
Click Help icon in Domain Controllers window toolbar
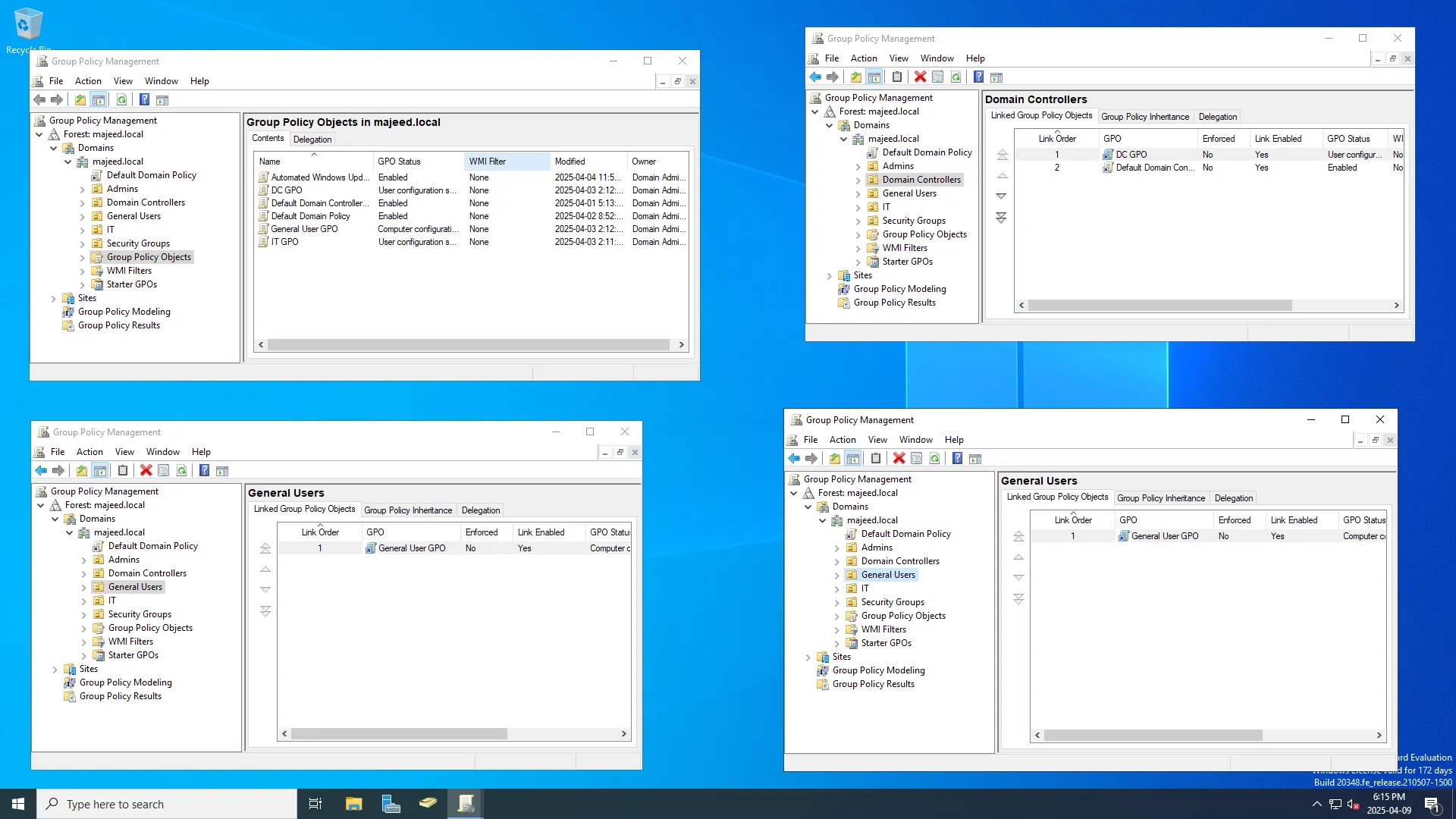coord(978,77)
